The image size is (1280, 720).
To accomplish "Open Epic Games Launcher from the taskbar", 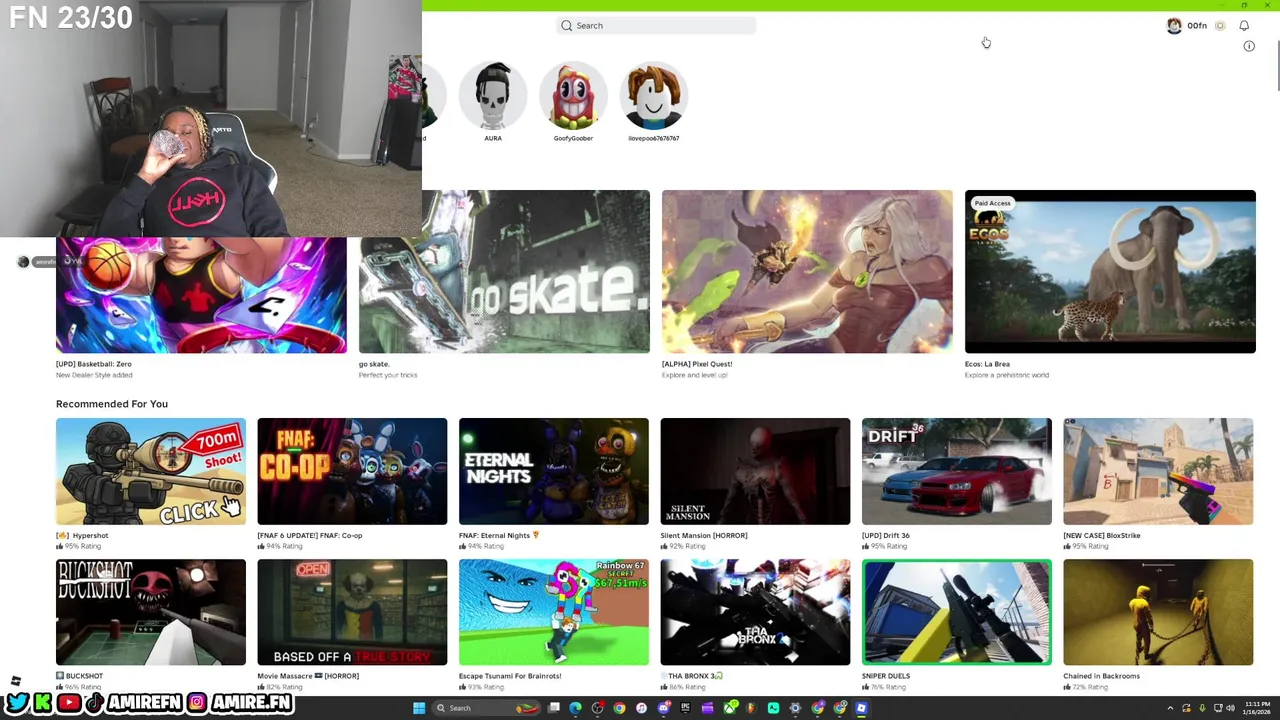I will (685, 708).
